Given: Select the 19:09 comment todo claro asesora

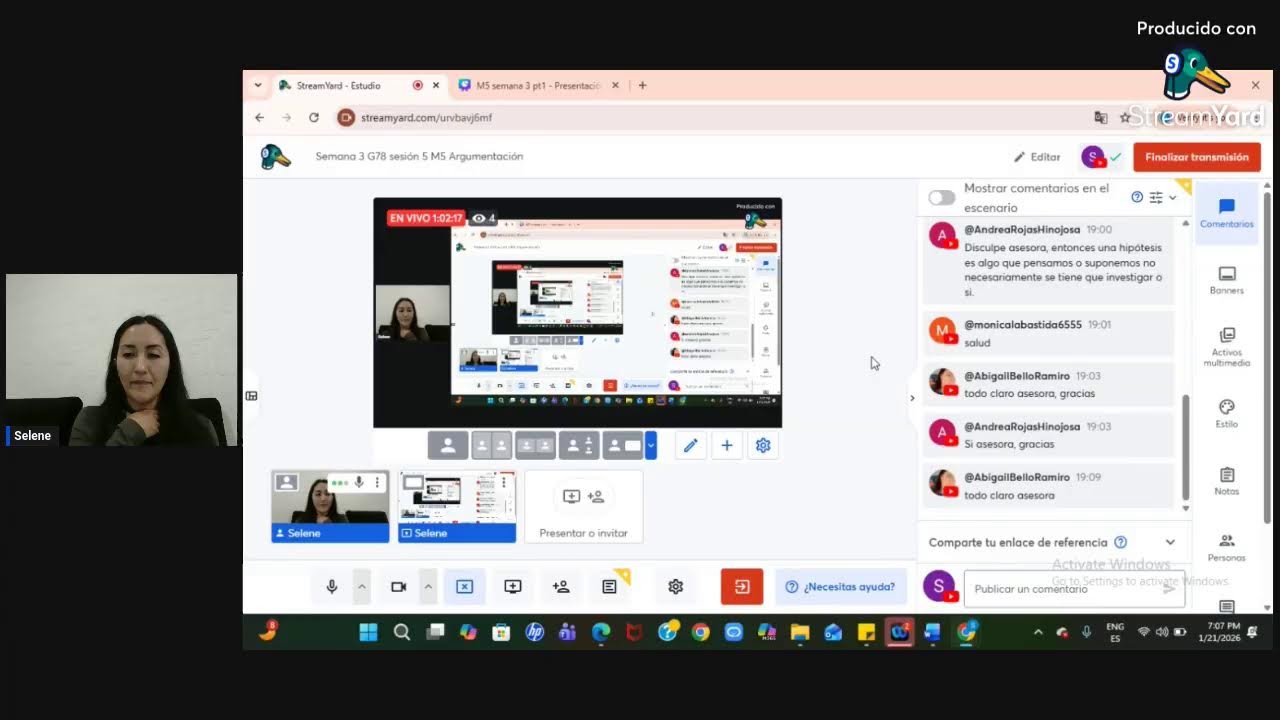Looking at the screenshot, I should pos(1047,485).
